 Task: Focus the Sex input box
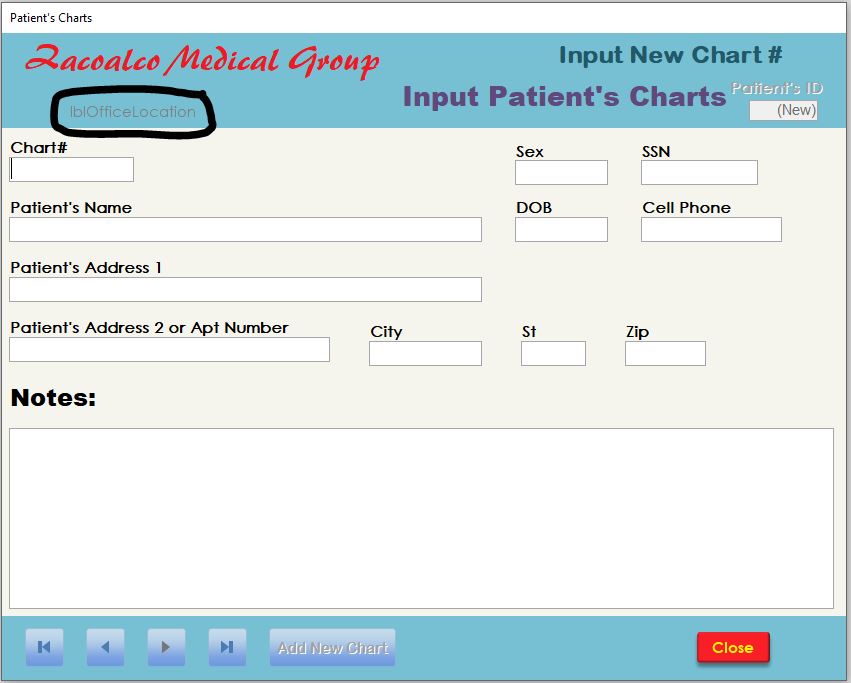tap(561, 172)
